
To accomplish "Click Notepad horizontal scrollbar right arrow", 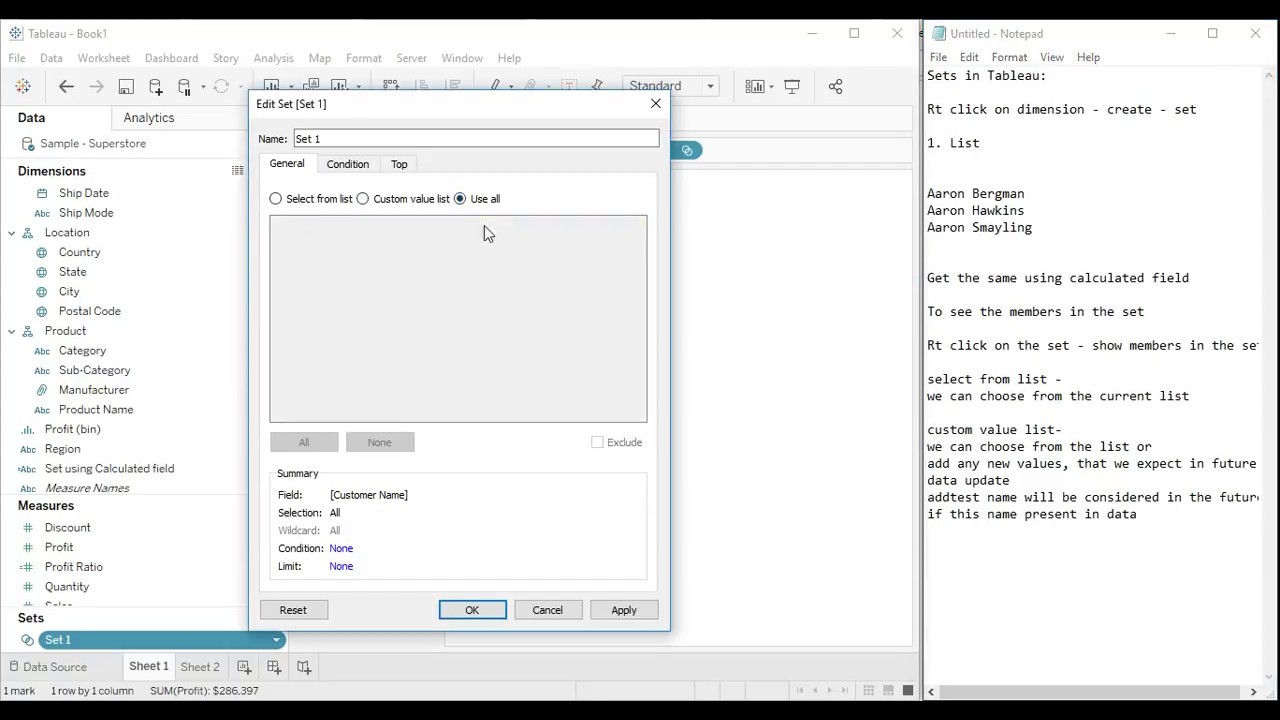I will point(1253,691).
